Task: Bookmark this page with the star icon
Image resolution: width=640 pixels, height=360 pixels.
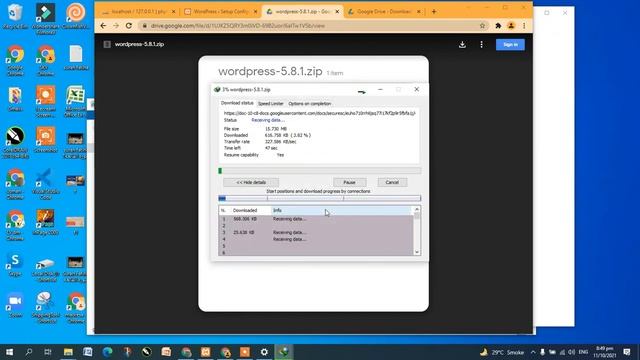Action: pos(482,26)
